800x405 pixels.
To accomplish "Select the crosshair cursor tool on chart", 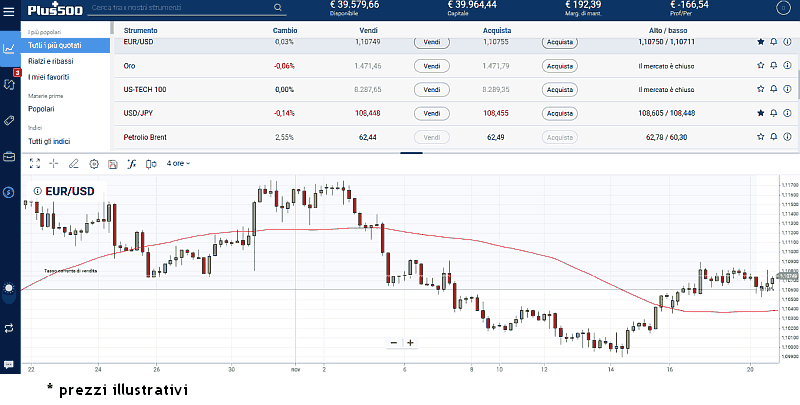I will pos(54,162).
